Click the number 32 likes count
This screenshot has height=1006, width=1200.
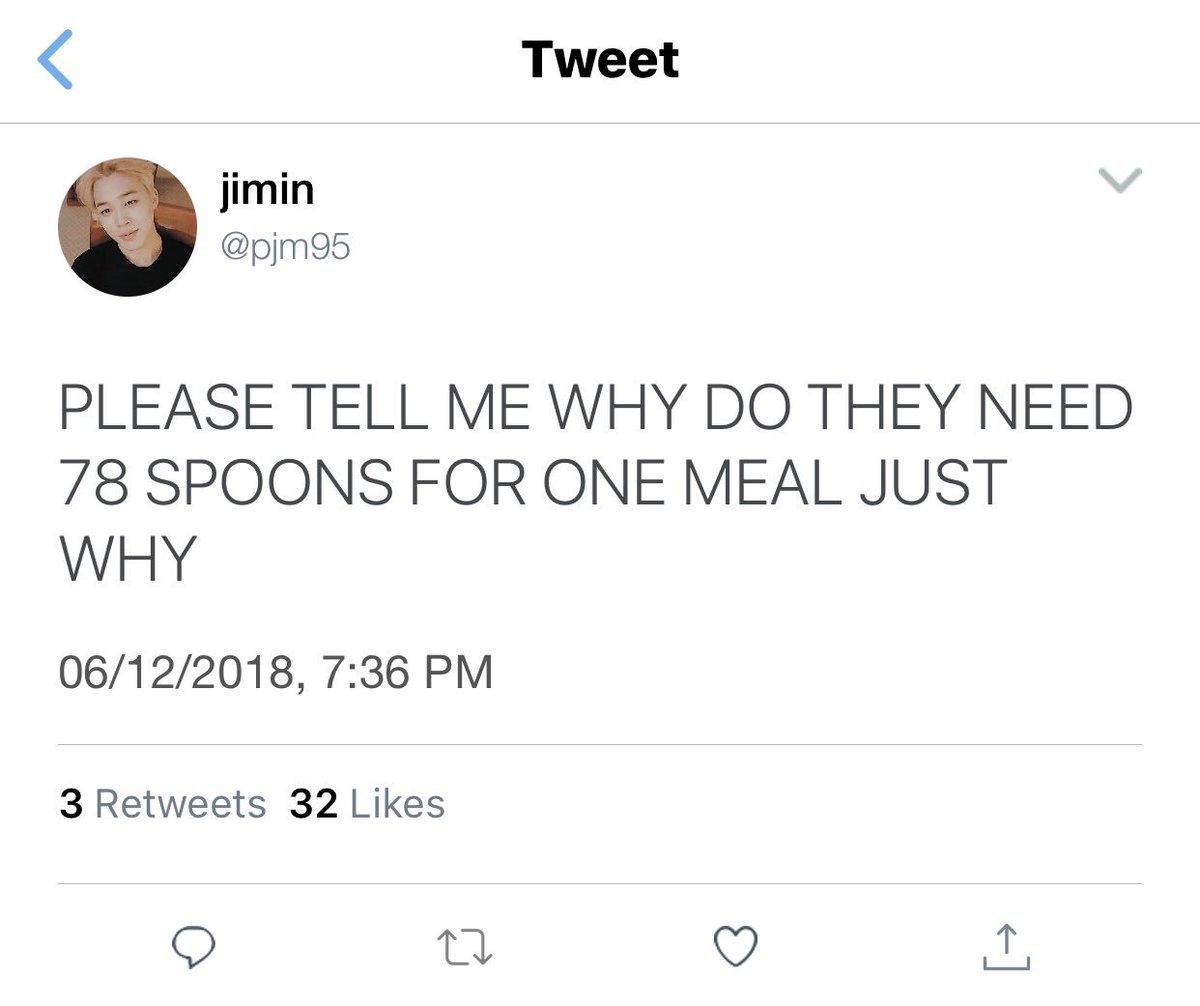click(x=314, y=804)
